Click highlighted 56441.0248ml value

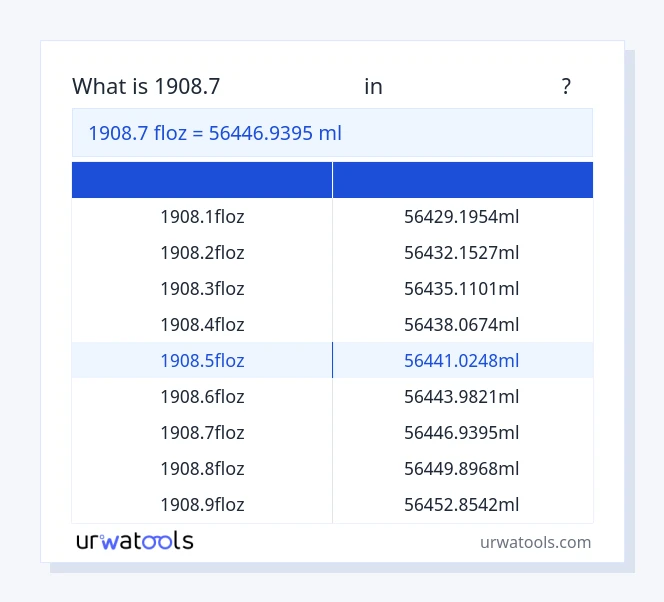coord(462,361)
